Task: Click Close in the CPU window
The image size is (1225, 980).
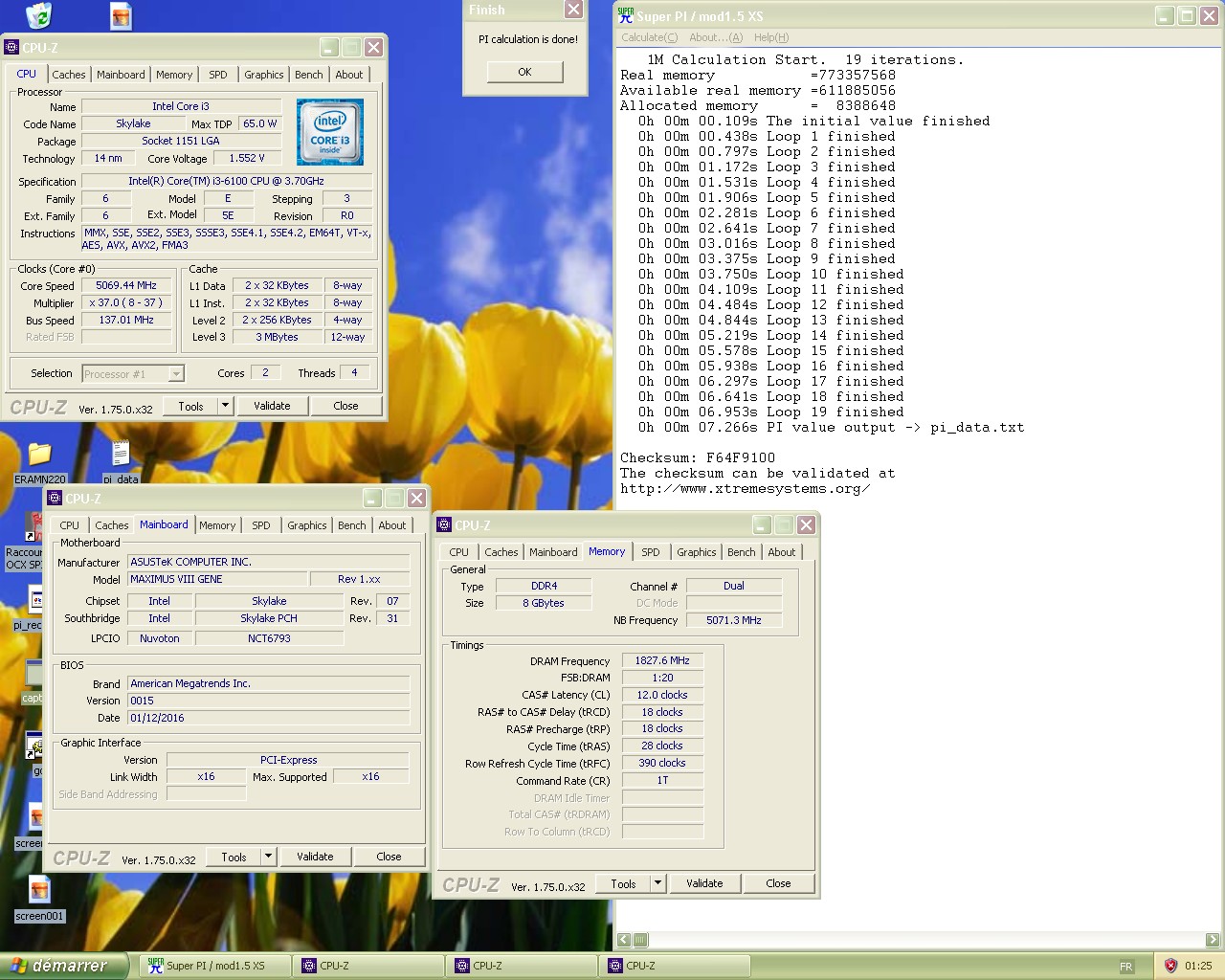Action: click(345, 406)
